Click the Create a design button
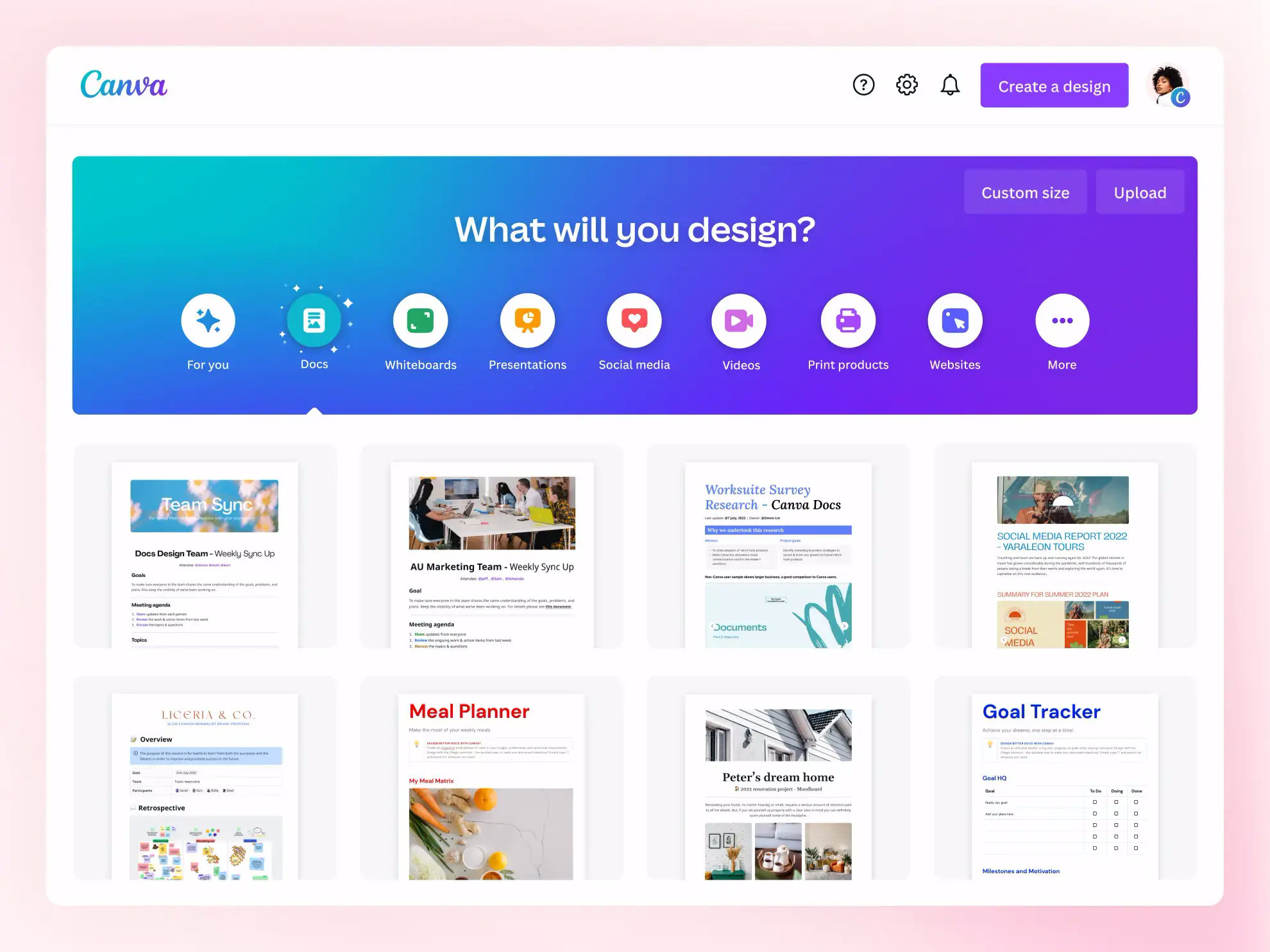The height and width of the screenshot is (952, 1270). [x=1054, y=86]
